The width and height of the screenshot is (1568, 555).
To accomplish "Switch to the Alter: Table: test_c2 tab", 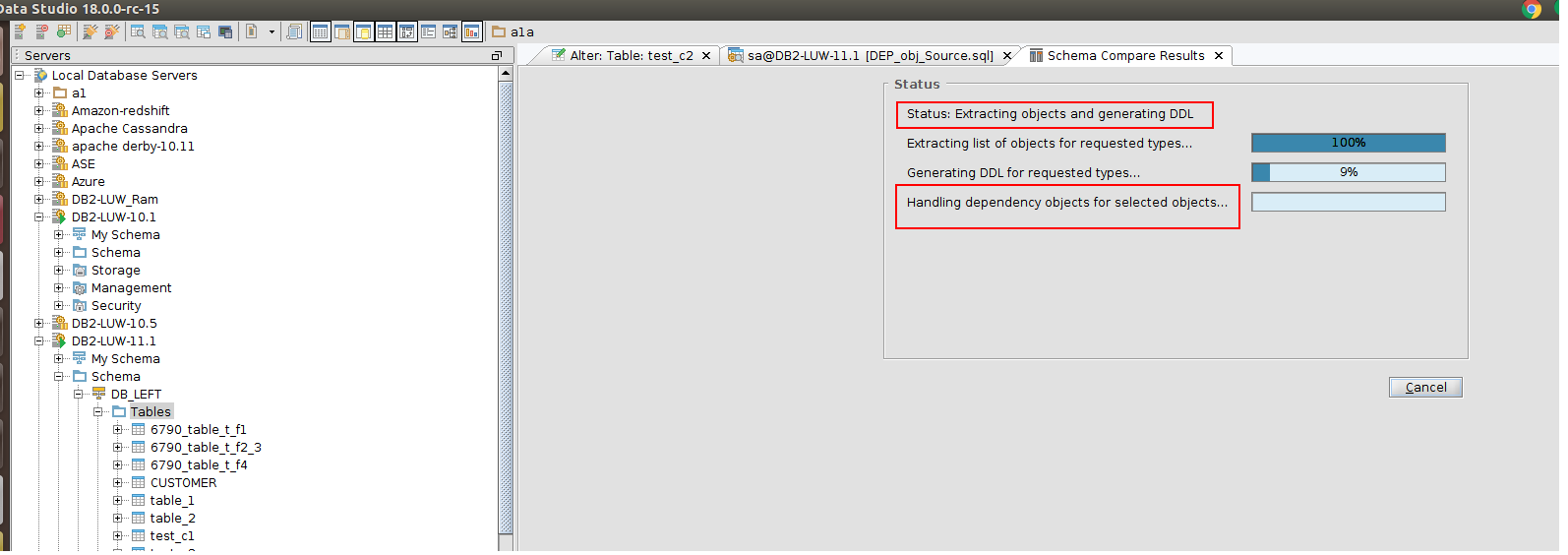I will (632, 55).
